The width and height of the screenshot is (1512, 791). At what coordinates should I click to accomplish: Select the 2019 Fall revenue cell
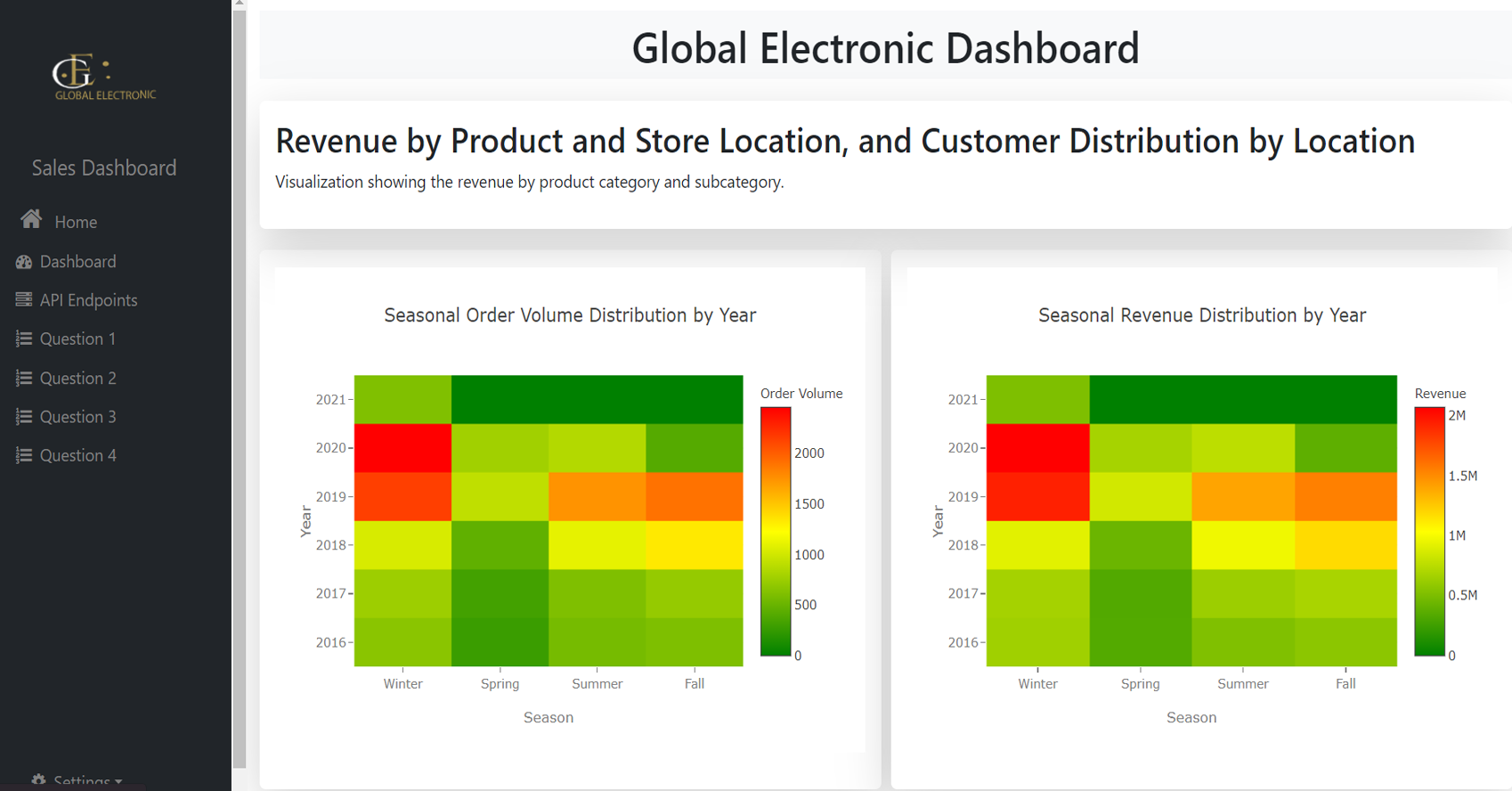(x=1345, y=497)
